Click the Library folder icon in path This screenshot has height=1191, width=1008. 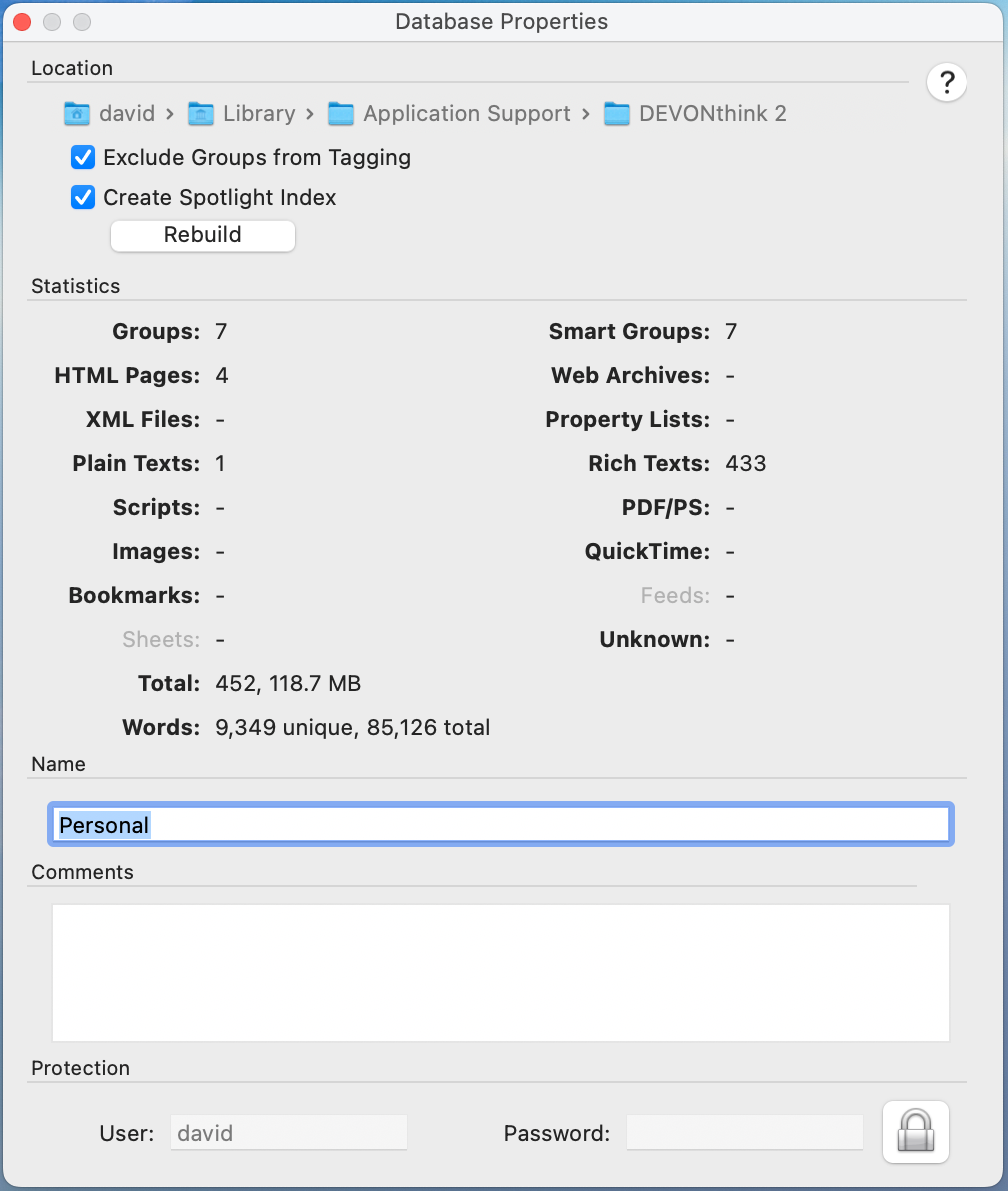click(201, 114)
